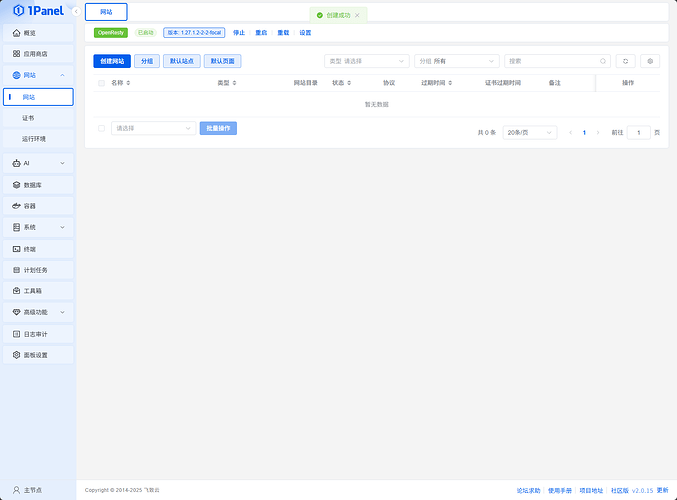The image size is (677, 500).
Task: Tick the checkbox beside batch select dropdown
Action: coord(101,128)
